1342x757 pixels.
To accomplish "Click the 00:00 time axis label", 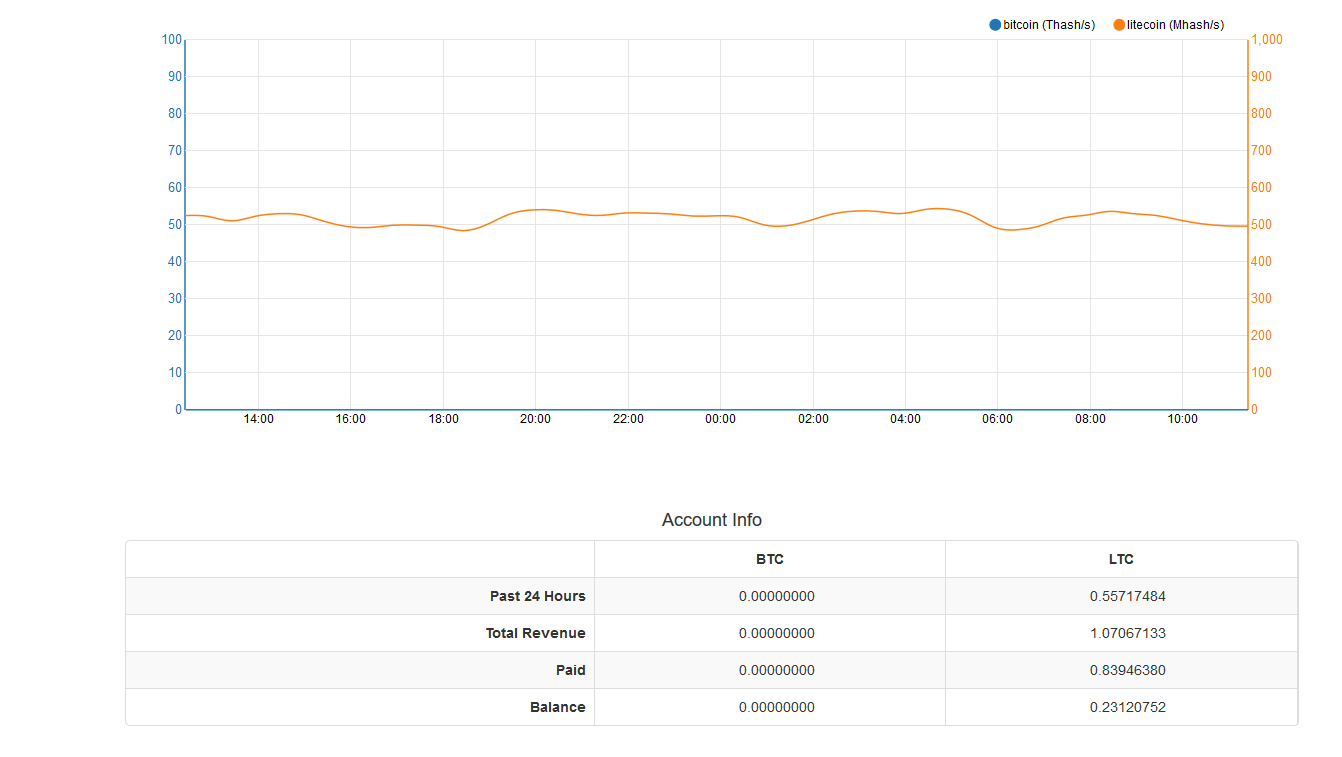I will (720, 419).
